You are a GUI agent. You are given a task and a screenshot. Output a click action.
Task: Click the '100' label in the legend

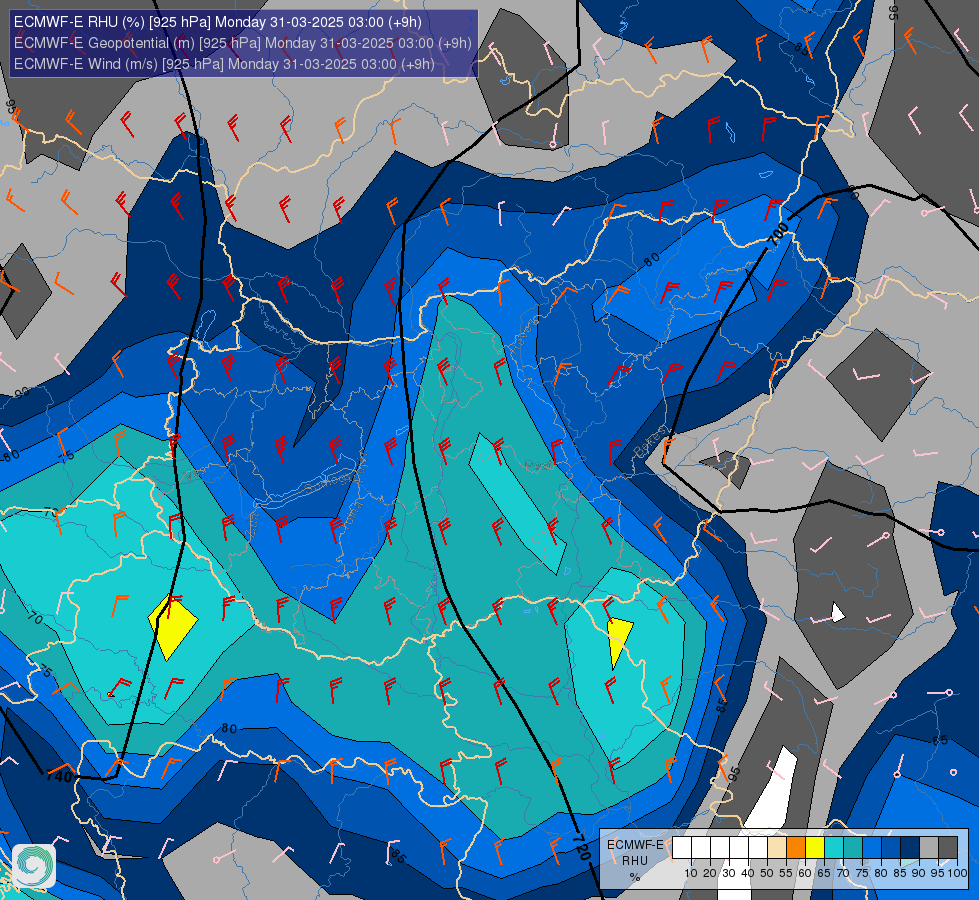coord(957,873)
